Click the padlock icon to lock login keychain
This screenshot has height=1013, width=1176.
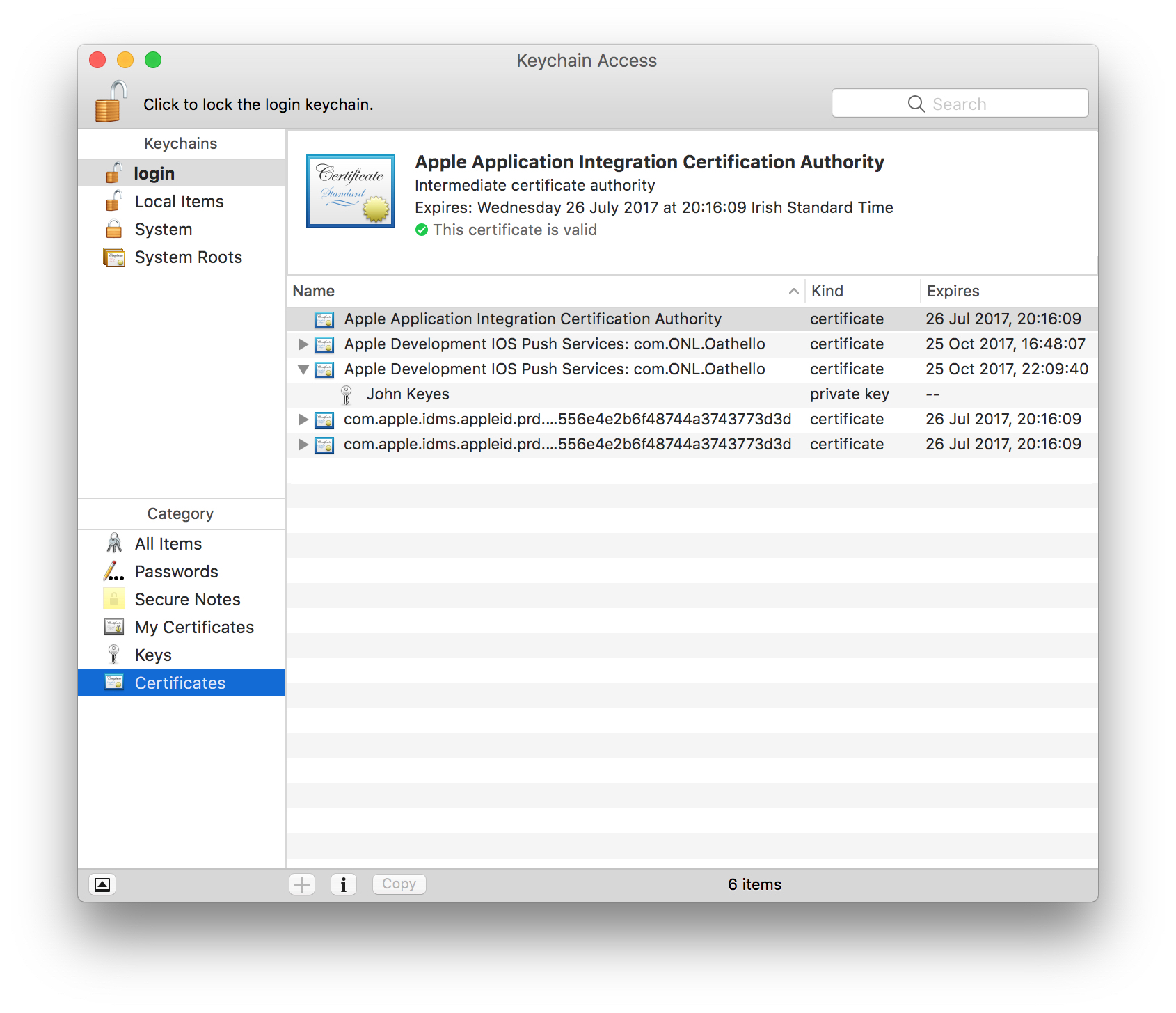click(x=111, y=102)
